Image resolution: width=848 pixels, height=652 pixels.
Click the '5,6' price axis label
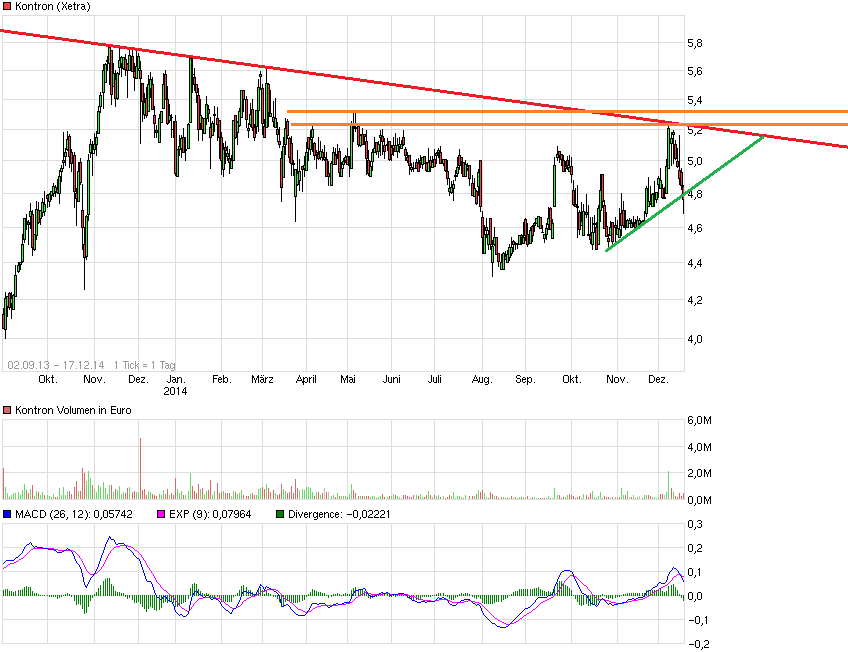(x=695, y=71)
